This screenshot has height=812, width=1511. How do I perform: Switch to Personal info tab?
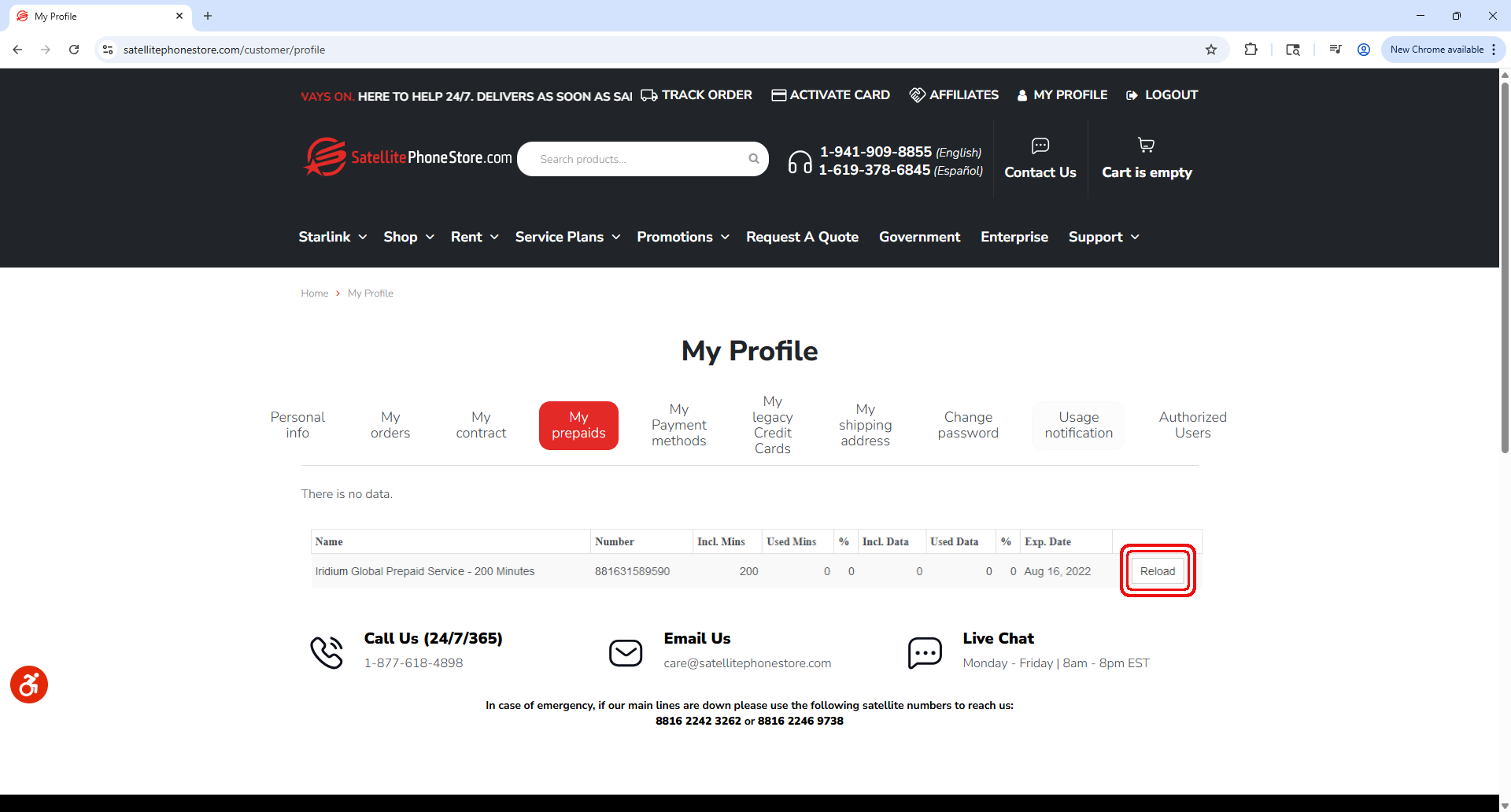click(297, 425)
